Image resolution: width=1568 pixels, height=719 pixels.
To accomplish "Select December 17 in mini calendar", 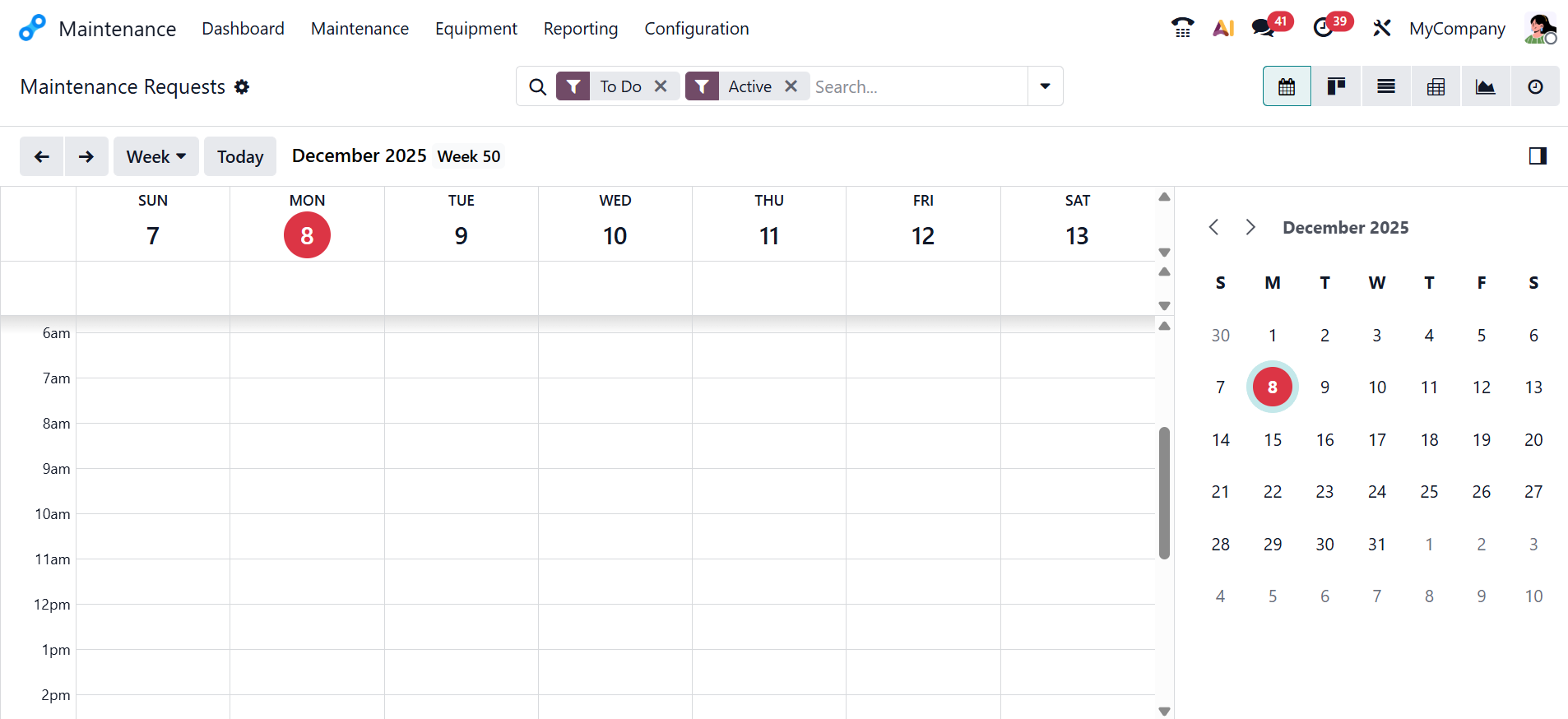I will pyautogui.click(x=1377, y=440).
